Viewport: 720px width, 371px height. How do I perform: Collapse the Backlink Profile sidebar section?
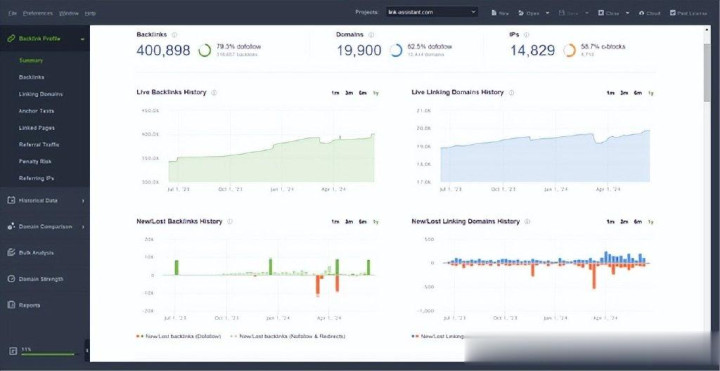pyautogui.click(x=83, y=39)
